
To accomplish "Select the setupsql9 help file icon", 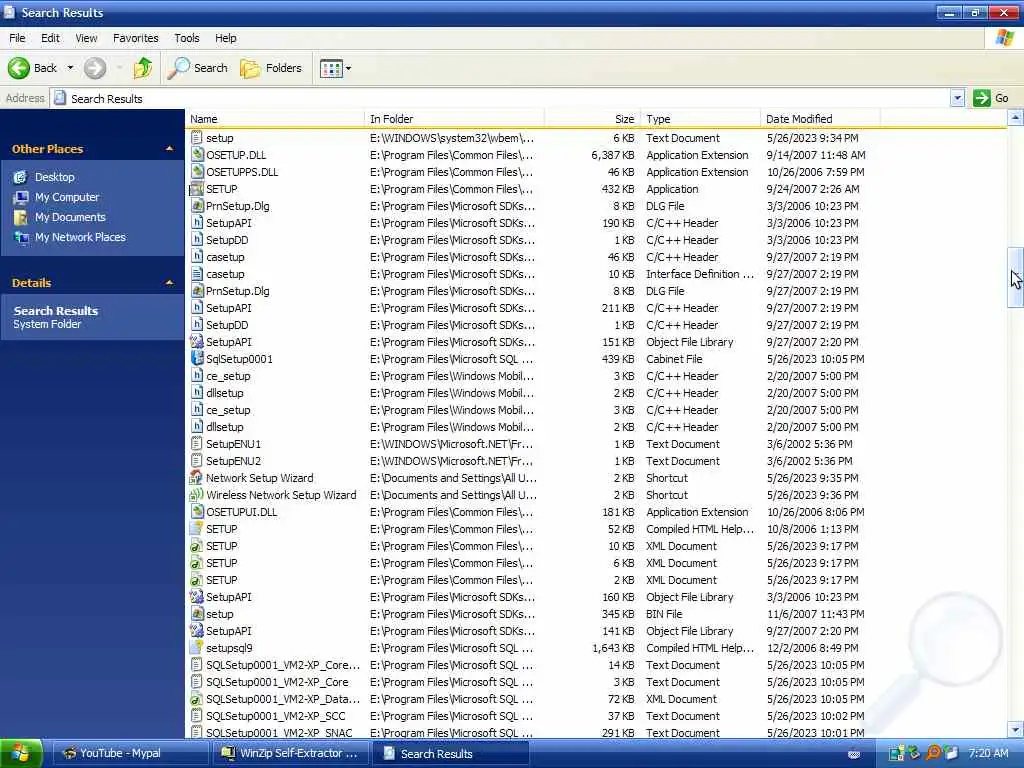I will coord(197,647).
